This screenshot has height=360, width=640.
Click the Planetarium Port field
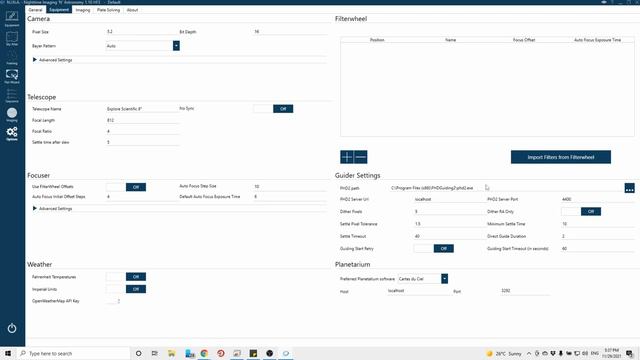(x=524, y=291)
